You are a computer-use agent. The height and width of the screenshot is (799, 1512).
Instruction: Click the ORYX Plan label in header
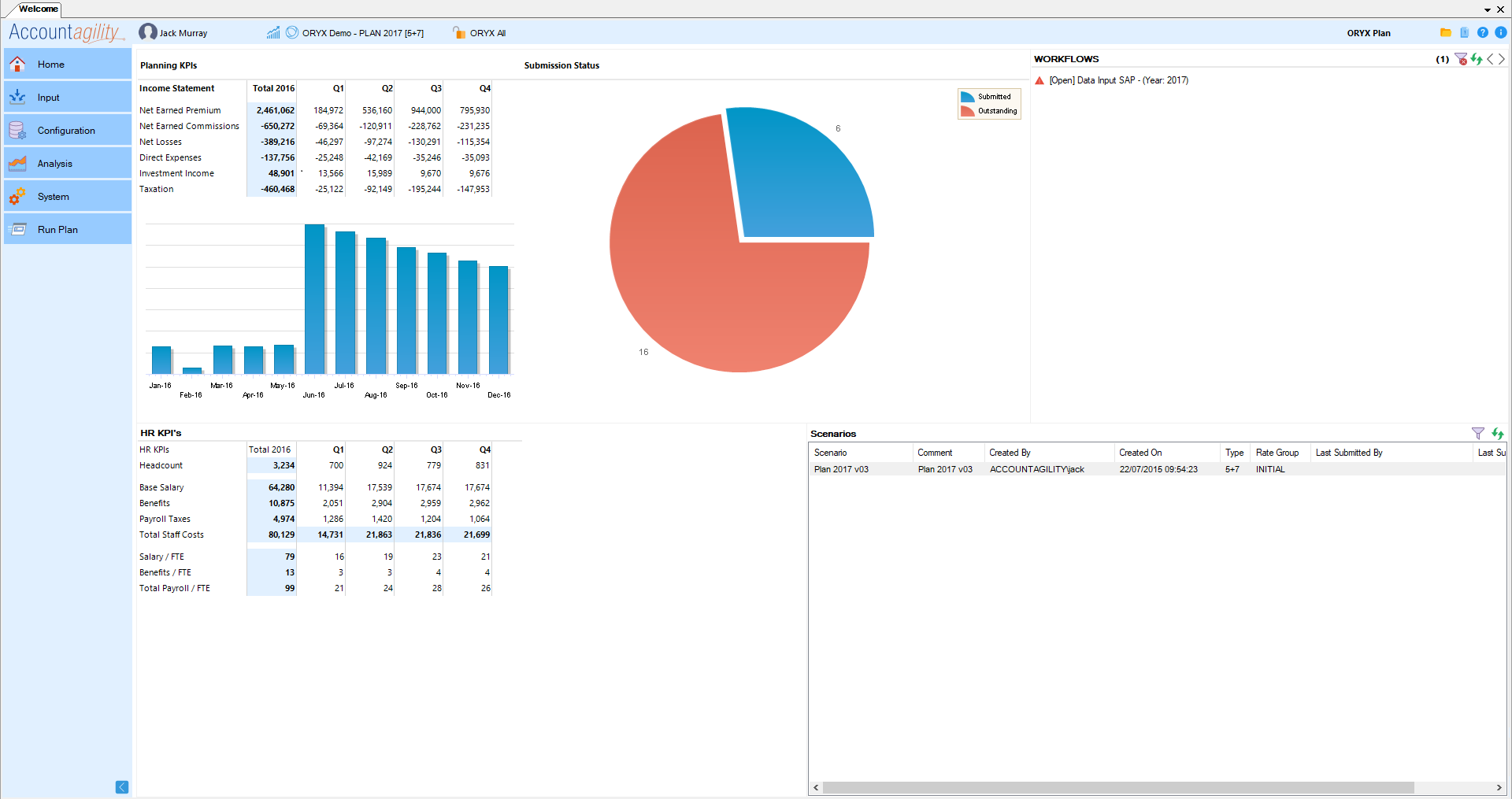(1369, 33)
